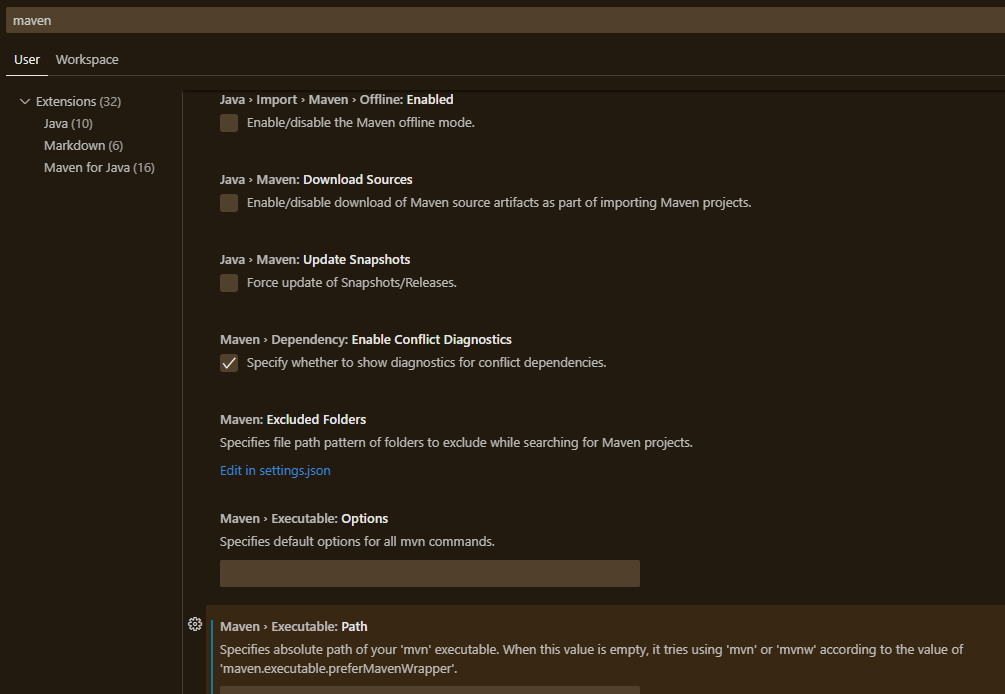Click the Maven Executable Path title
Image resolution: width=1005 pixels, height=694 pixels.
click(x=294, y=627)
